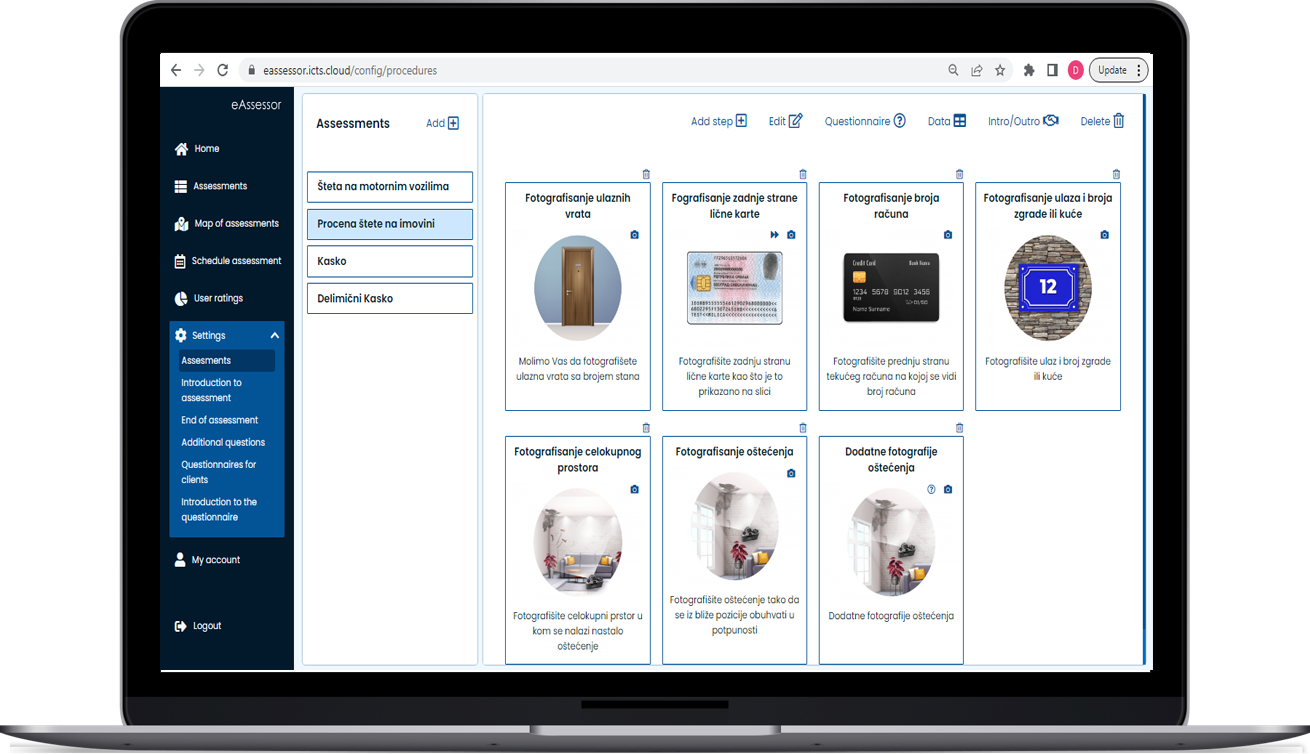The image size is (1310, 754).
Task: Open Map of assessments page
Action: (x=236, y=223)
